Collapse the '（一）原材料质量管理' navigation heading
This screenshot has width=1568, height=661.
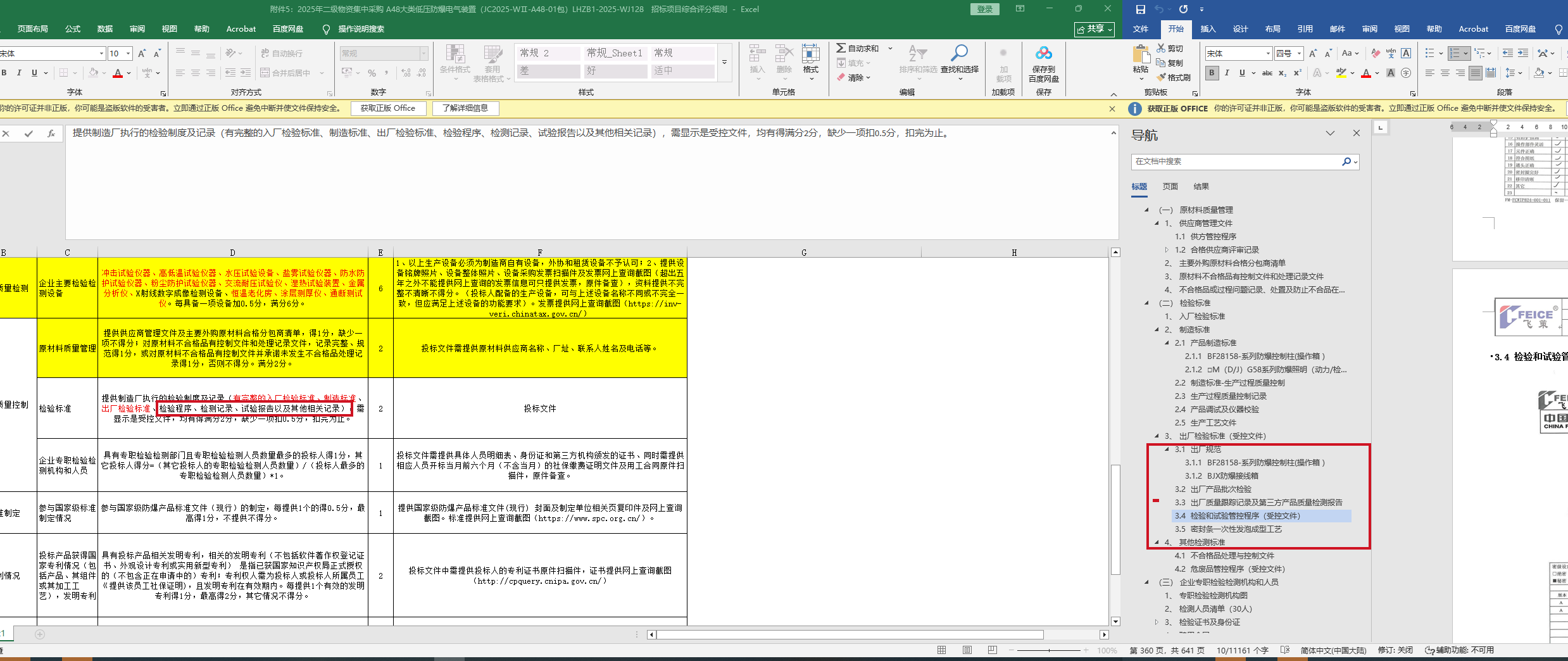(x=1146, y=210)
